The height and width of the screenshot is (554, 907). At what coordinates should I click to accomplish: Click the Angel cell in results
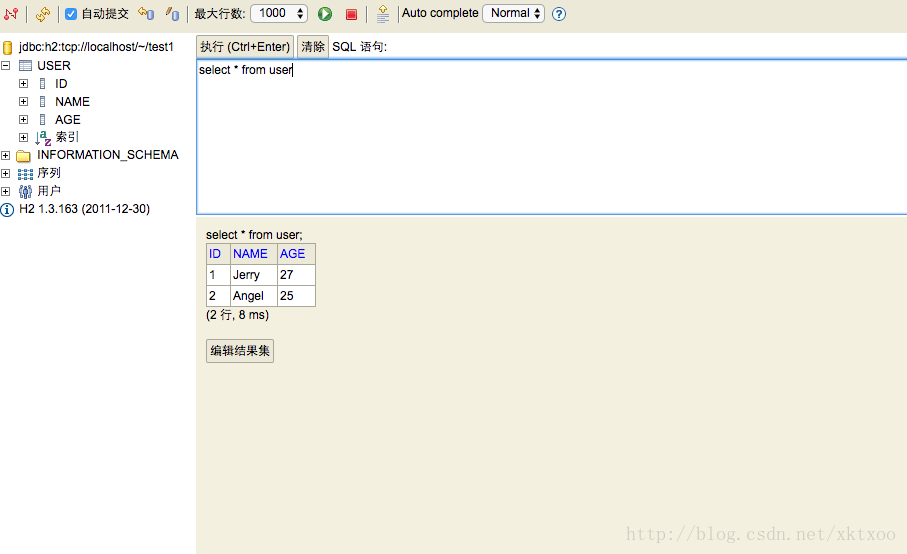pos(253,296)
